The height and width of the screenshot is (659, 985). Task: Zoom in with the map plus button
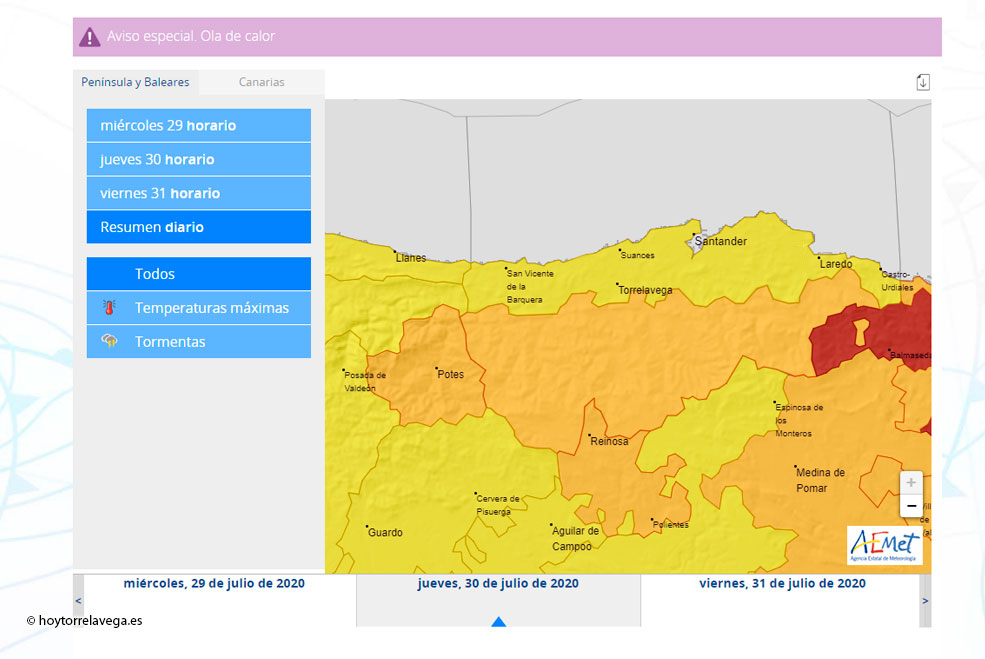pyautogui.click(x=910, y=482)
